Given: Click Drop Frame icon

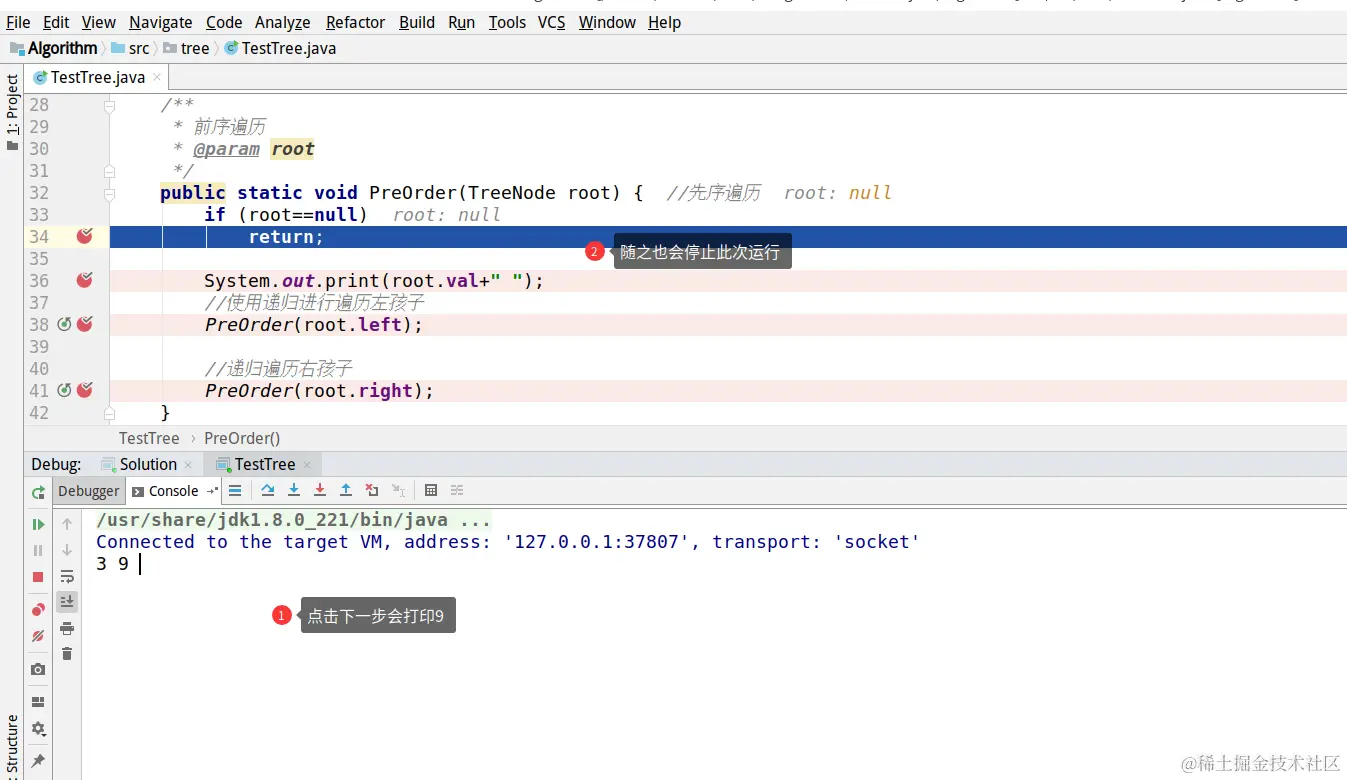Looking at the screenshot, I should 372,490.
